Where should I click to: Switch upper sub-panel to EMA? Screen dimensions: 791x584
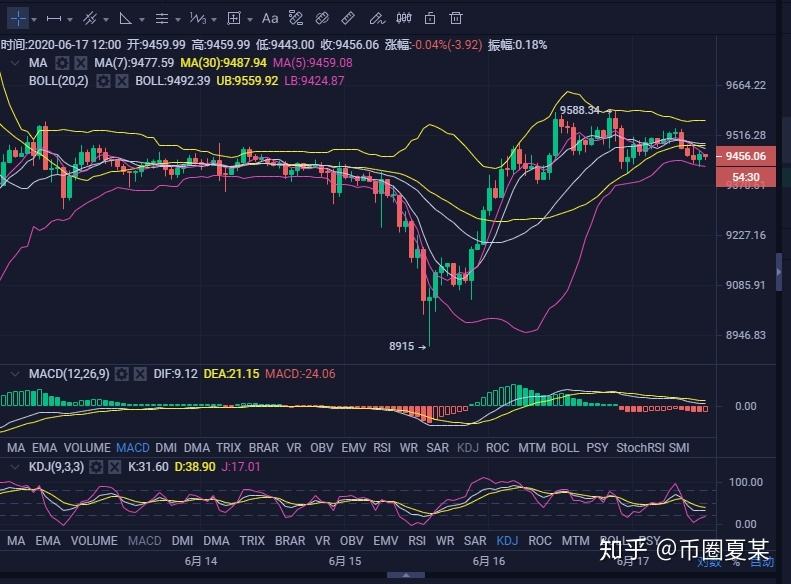tap(44, 448)
